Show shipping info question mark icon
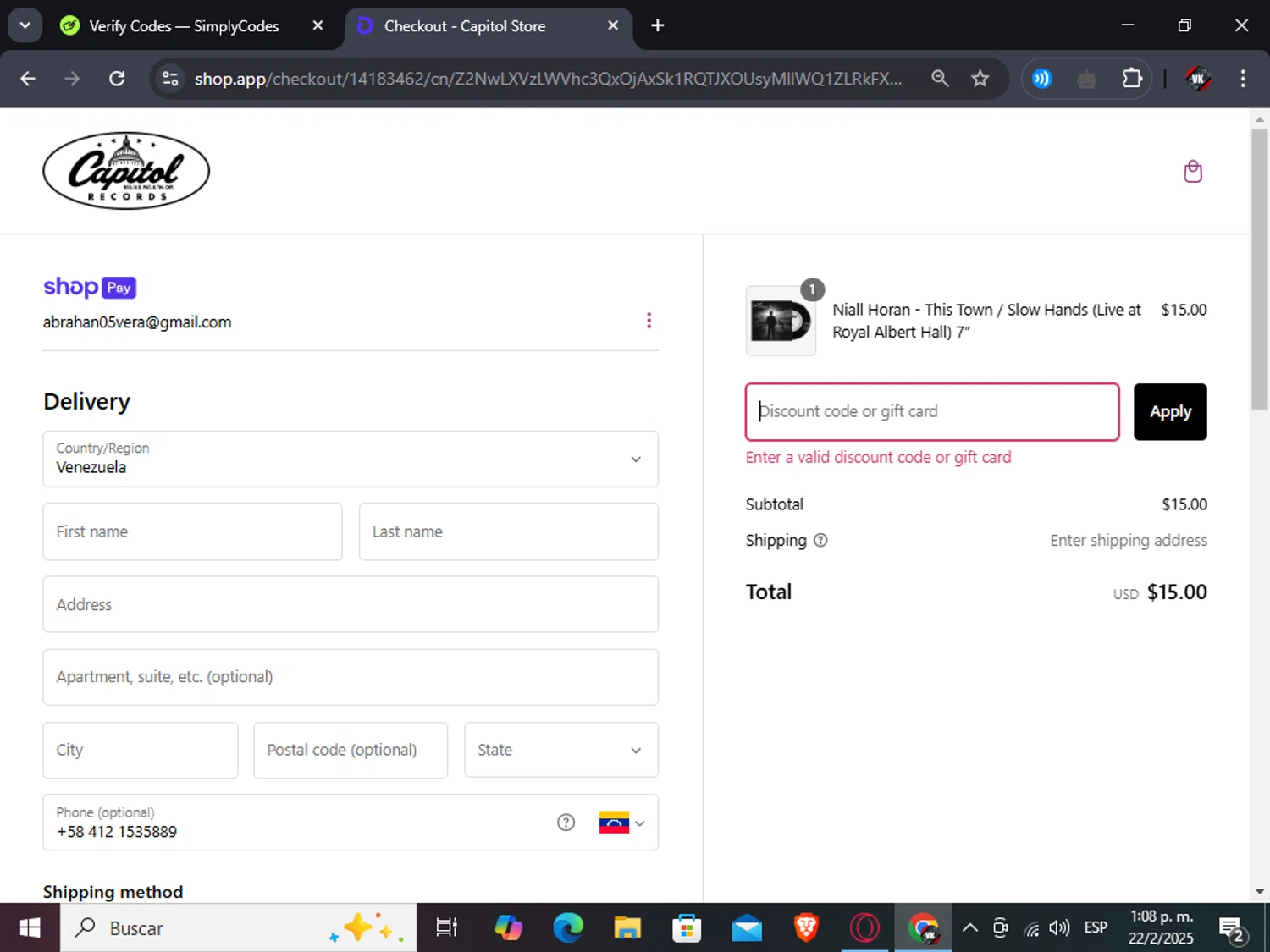Viewport: 1270px width, 952px height. 820,540
